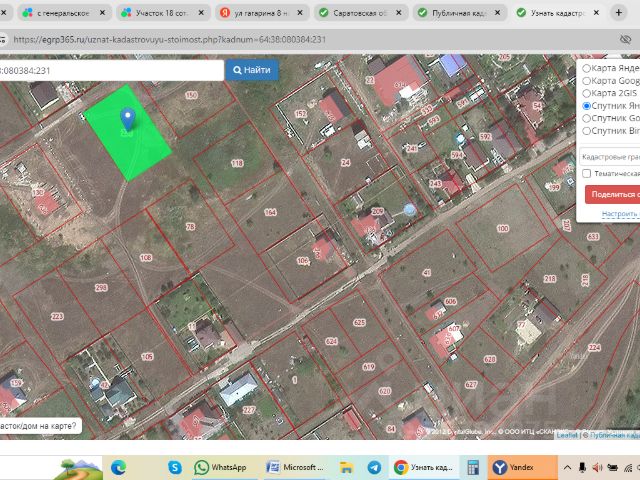Click parcel number 24 on the map

[x=346, y=162]
